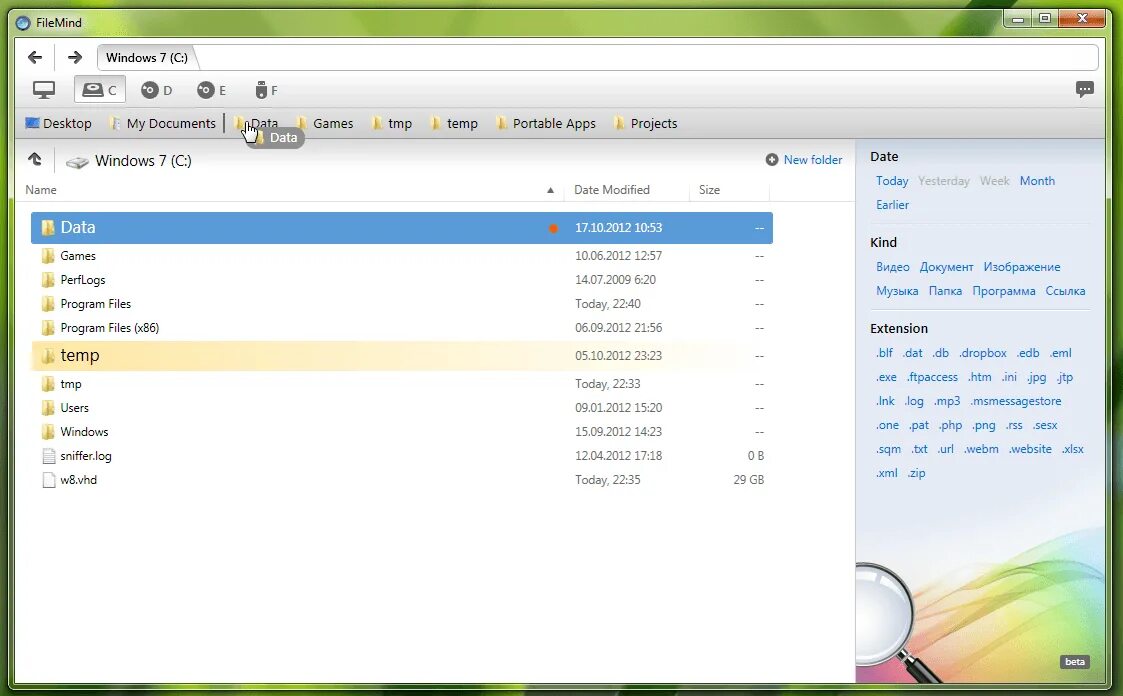This screenshot has width=1123, height=696.
Task: Open temp bookmark in favorites bar
Action: (454, 123)
